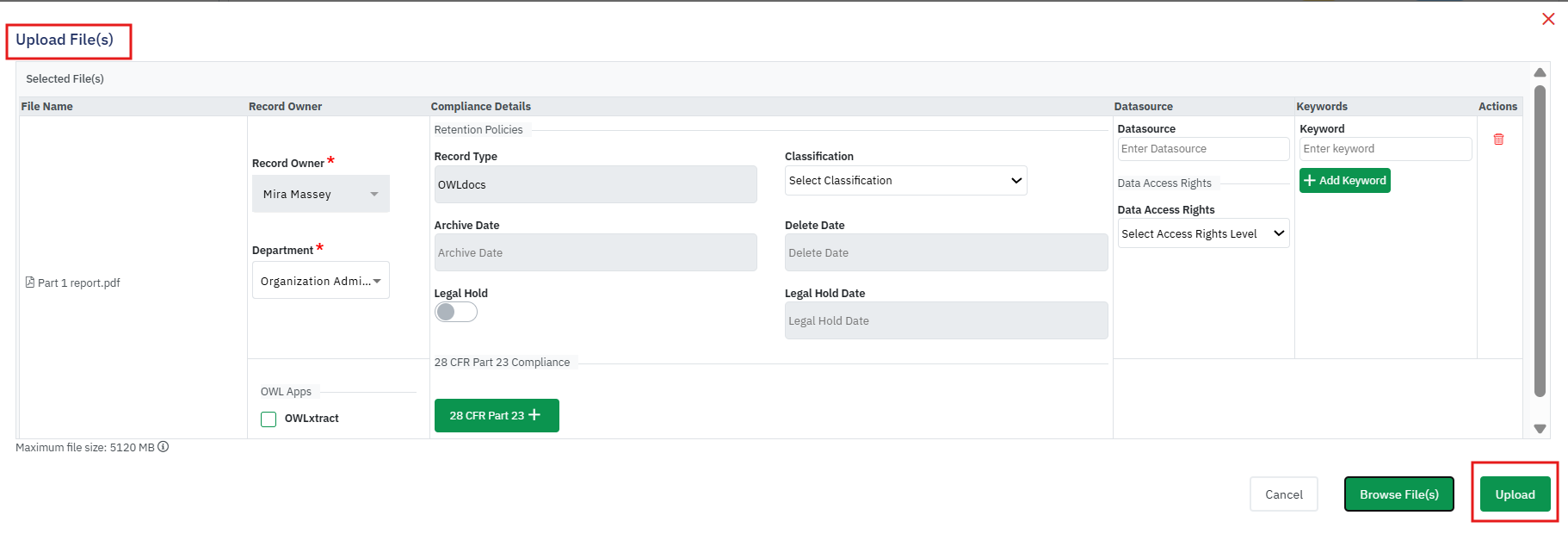Open the Department Organization Admin dropdown
Viewport: 1568px width, 534px height.
click(x=320, y=281)
